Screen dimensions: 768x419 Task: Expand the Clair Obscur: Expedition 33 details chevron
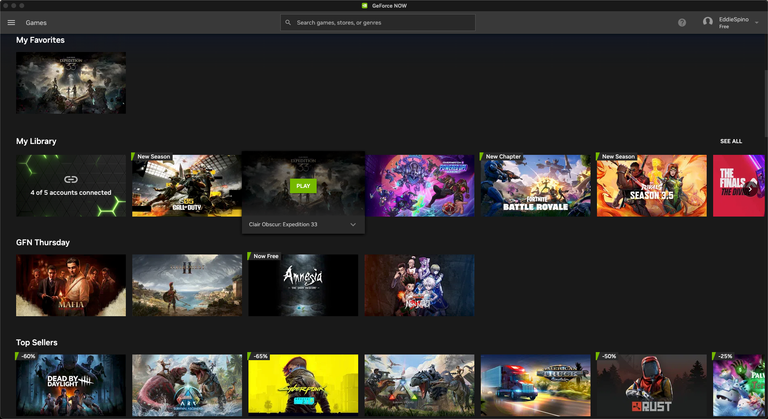(353, 224)
